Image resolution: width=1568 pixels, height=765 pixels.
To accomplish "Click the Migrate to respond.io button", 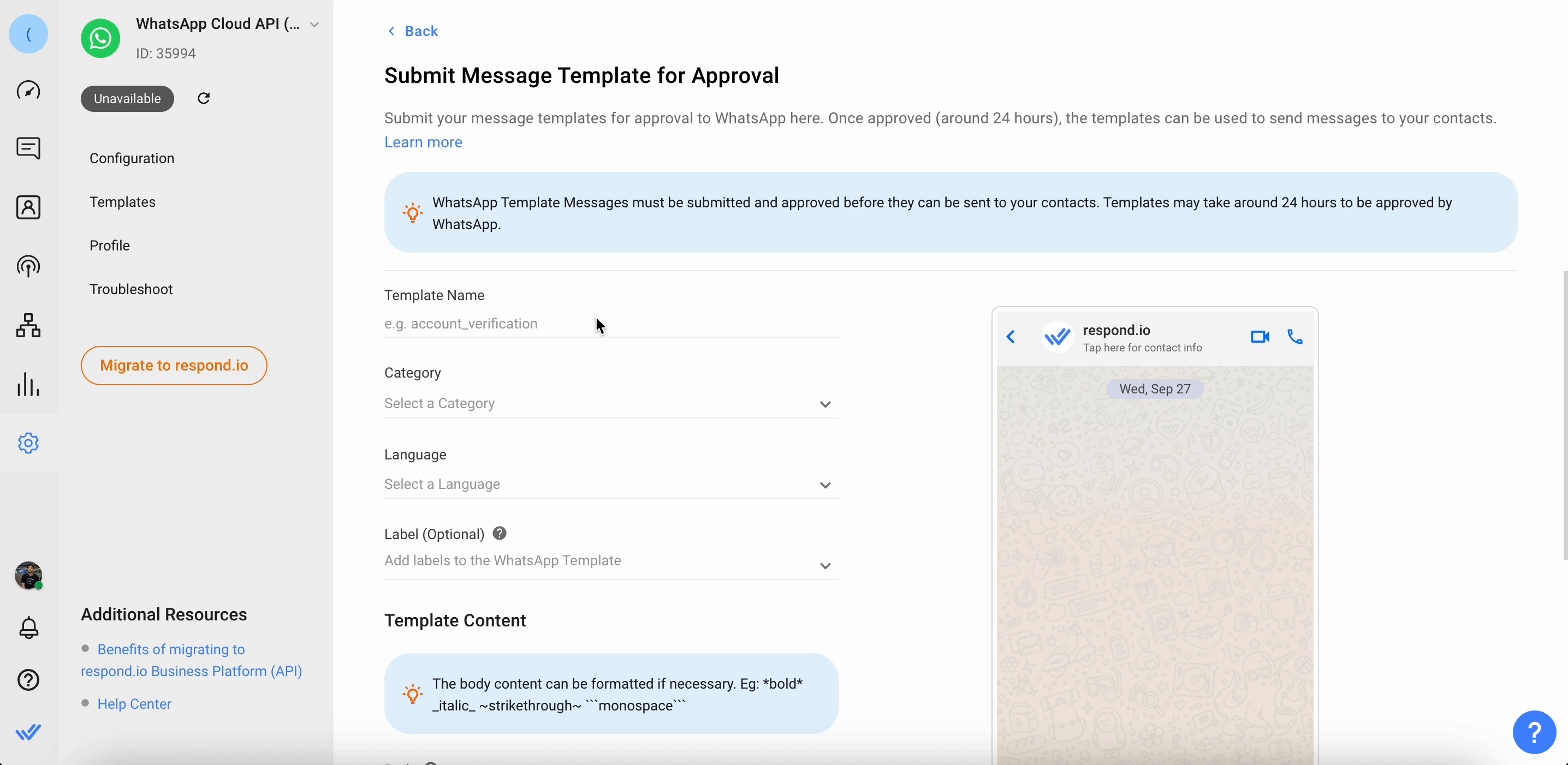I will (174, 366).
